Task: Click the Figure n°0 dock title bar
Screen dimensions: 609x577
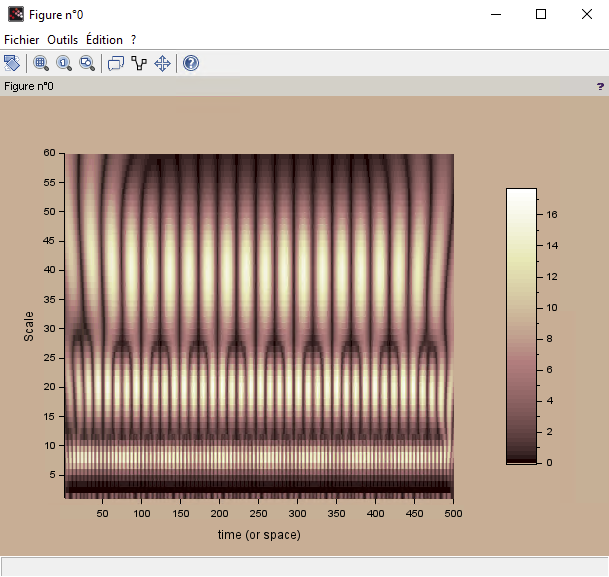Action: tap(304, 86)
